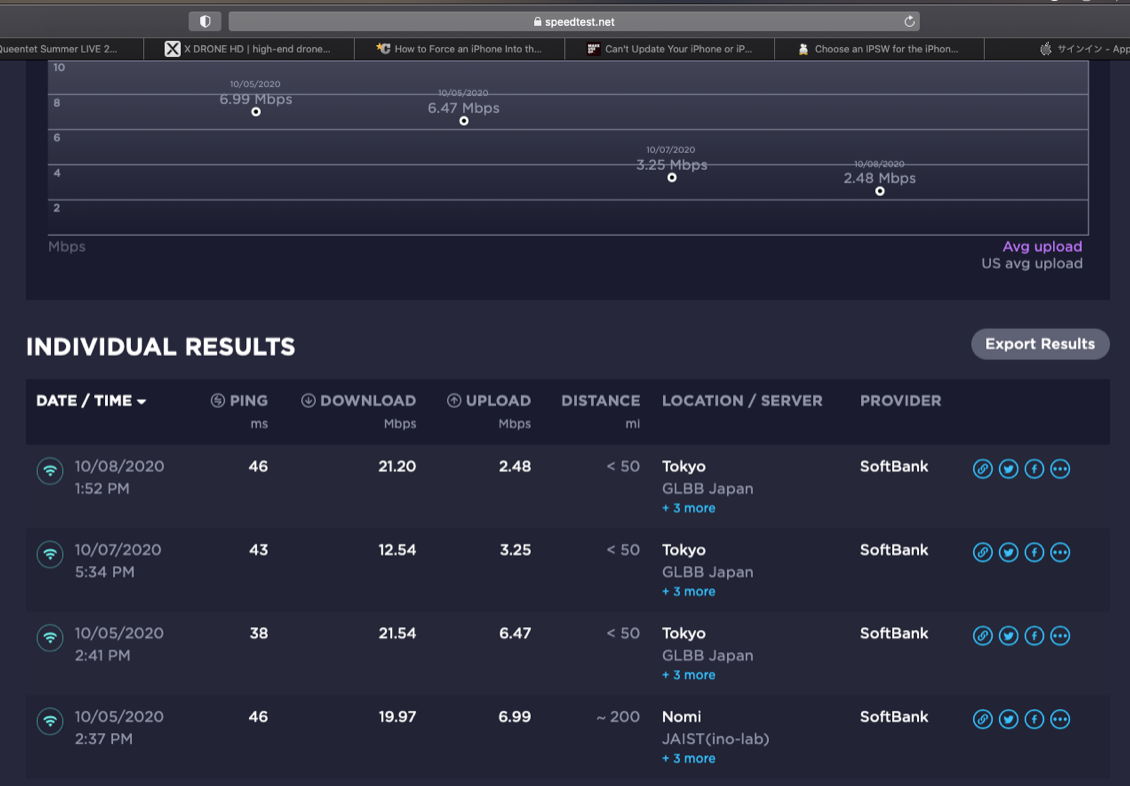Click Nomi server location text
Screen dimensions: 1130x786
pyautogui.click(x=682, y=718)
